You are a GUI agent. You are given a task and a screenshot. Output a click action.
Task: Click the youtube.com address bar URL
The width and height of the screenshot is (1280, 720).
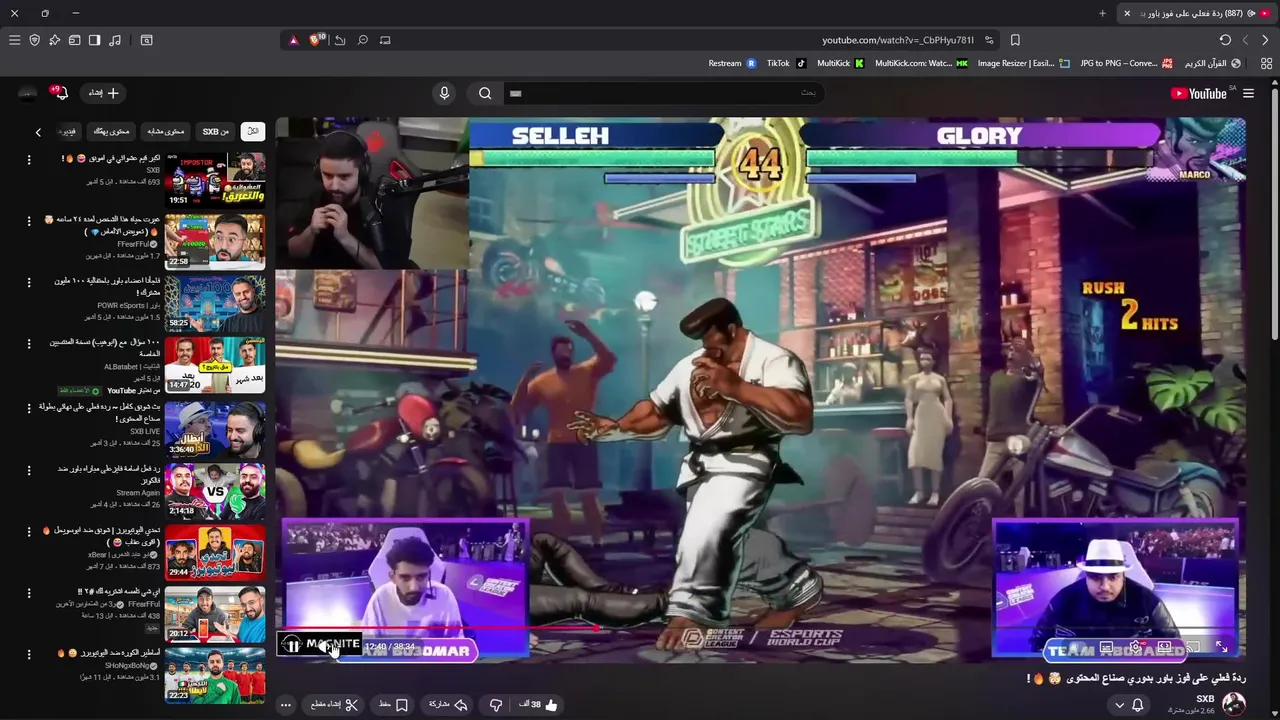tap(897, 40)
